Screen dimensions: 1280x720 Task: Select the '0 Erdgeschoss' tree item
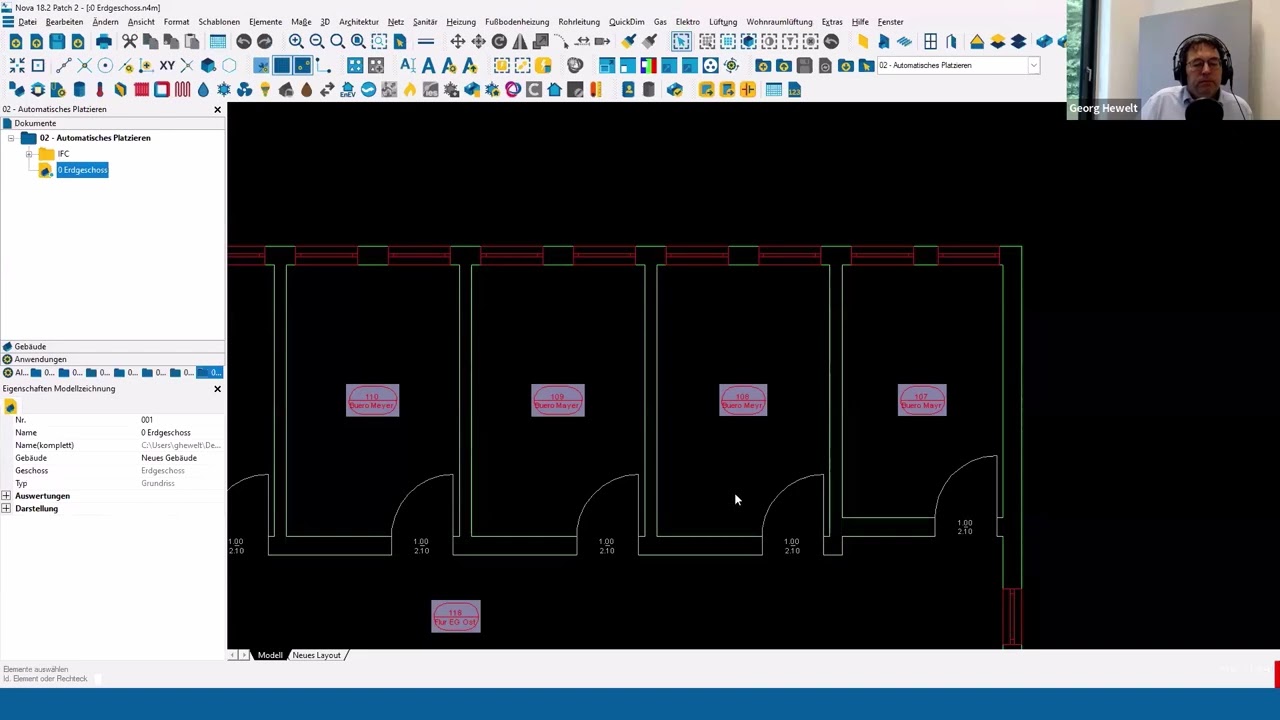click(x=82, y=170)
